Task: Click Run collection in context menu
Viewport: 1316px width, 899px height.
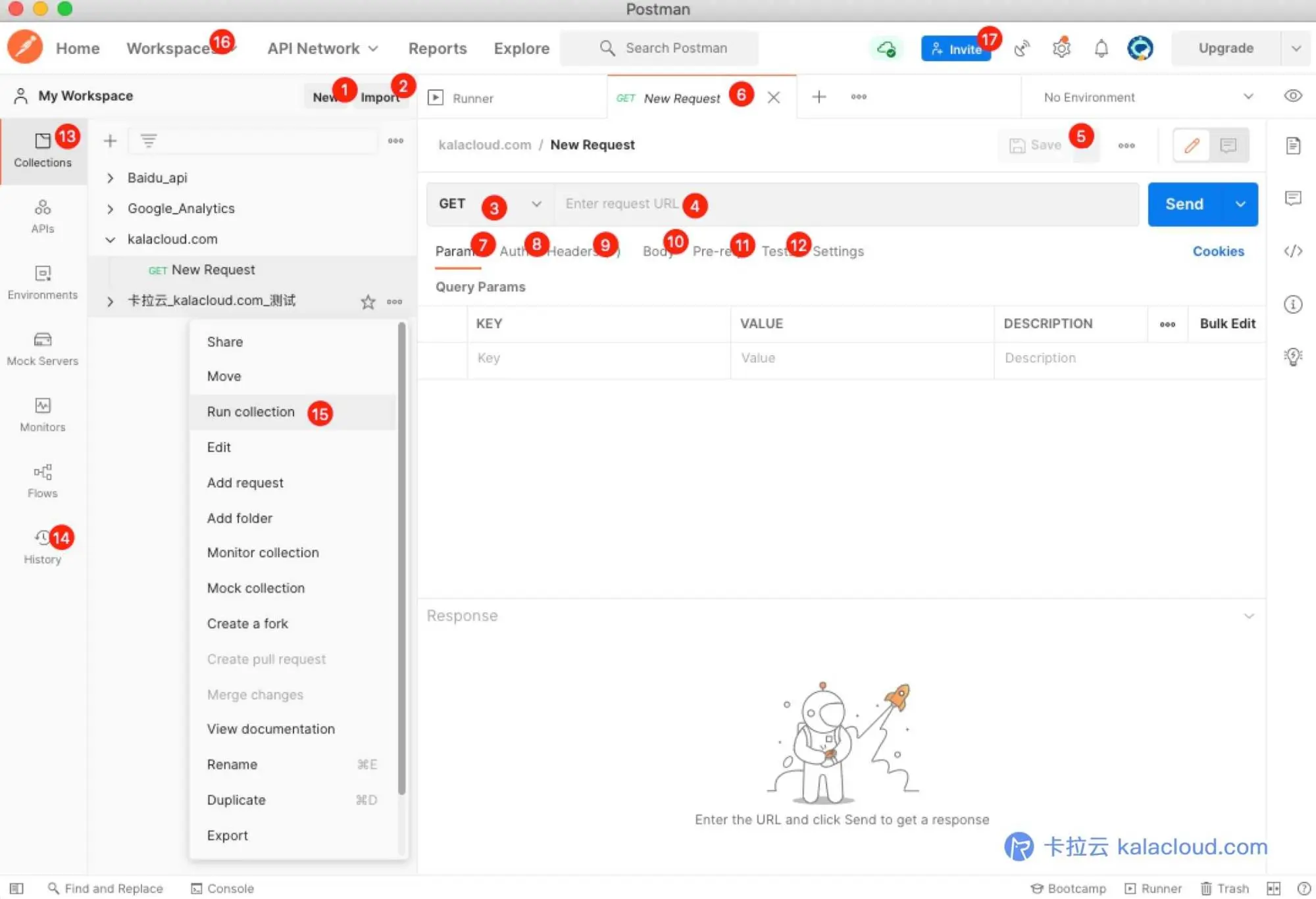Action: [250, 411]
